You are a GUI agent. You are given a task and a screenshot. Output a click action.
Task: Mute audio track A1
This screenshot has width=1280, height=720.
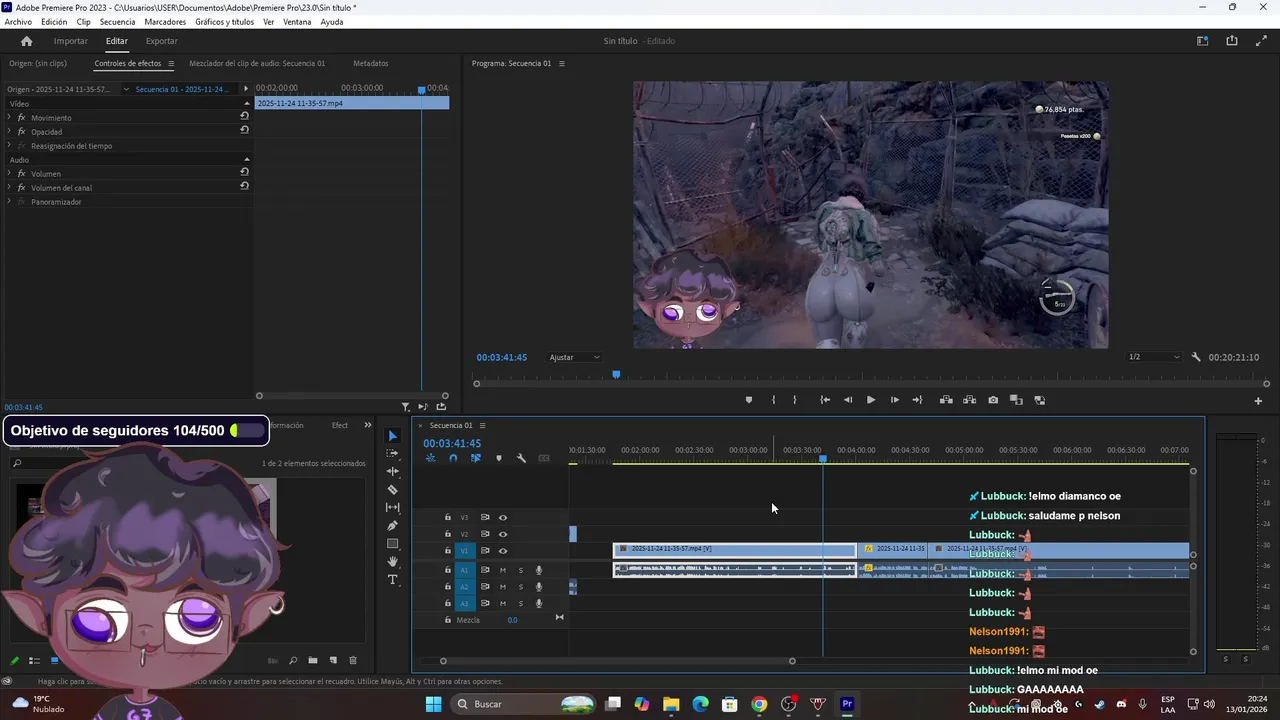click(503, 570)
